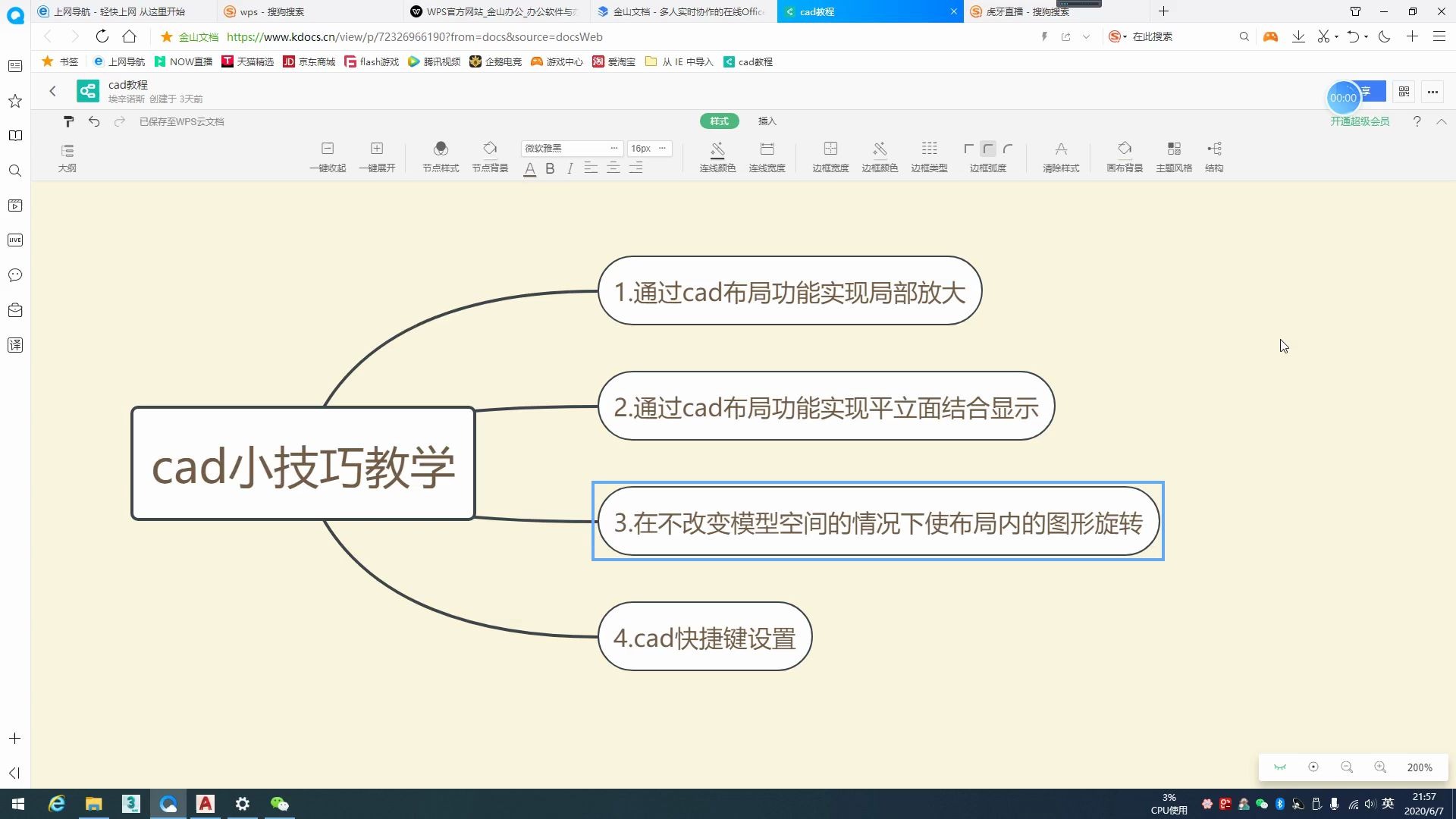1456x819 pixels.
Task: Center align node text
Action: (x=613, y=168)
